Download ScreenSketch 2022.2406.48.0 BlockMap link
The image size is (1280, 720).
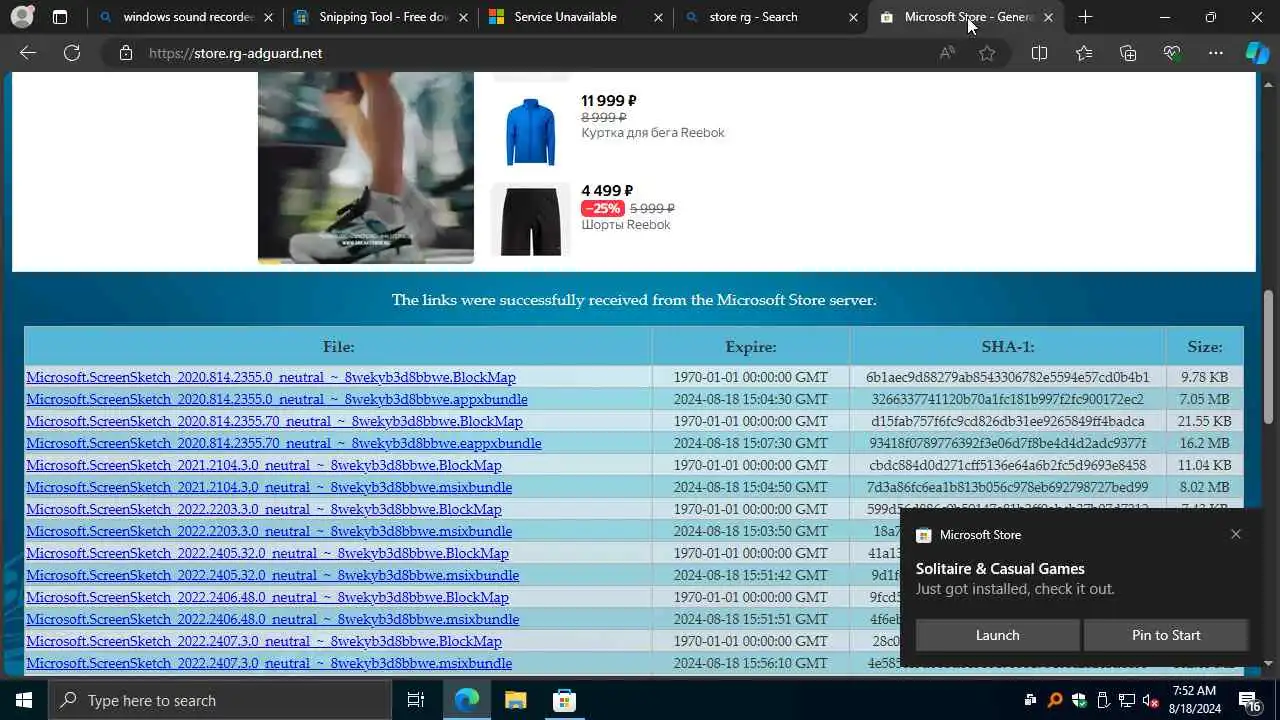(x=267, y=597)
